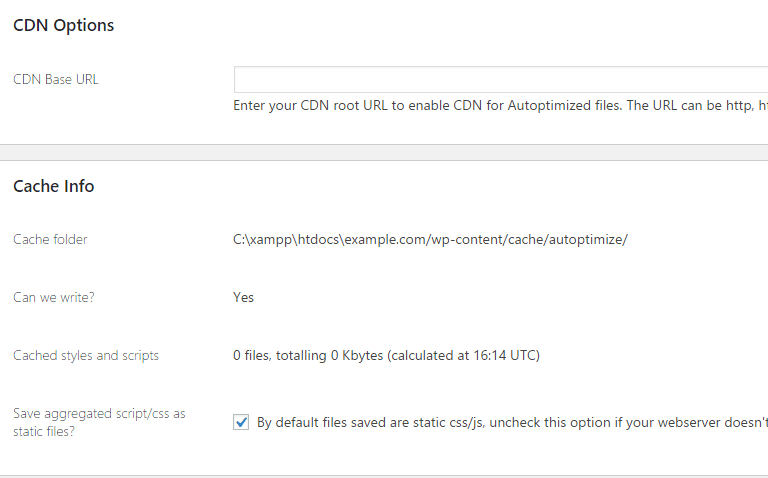
Task: Uncheck the save aggregated static files checkbox
Action: coord(241,422)
